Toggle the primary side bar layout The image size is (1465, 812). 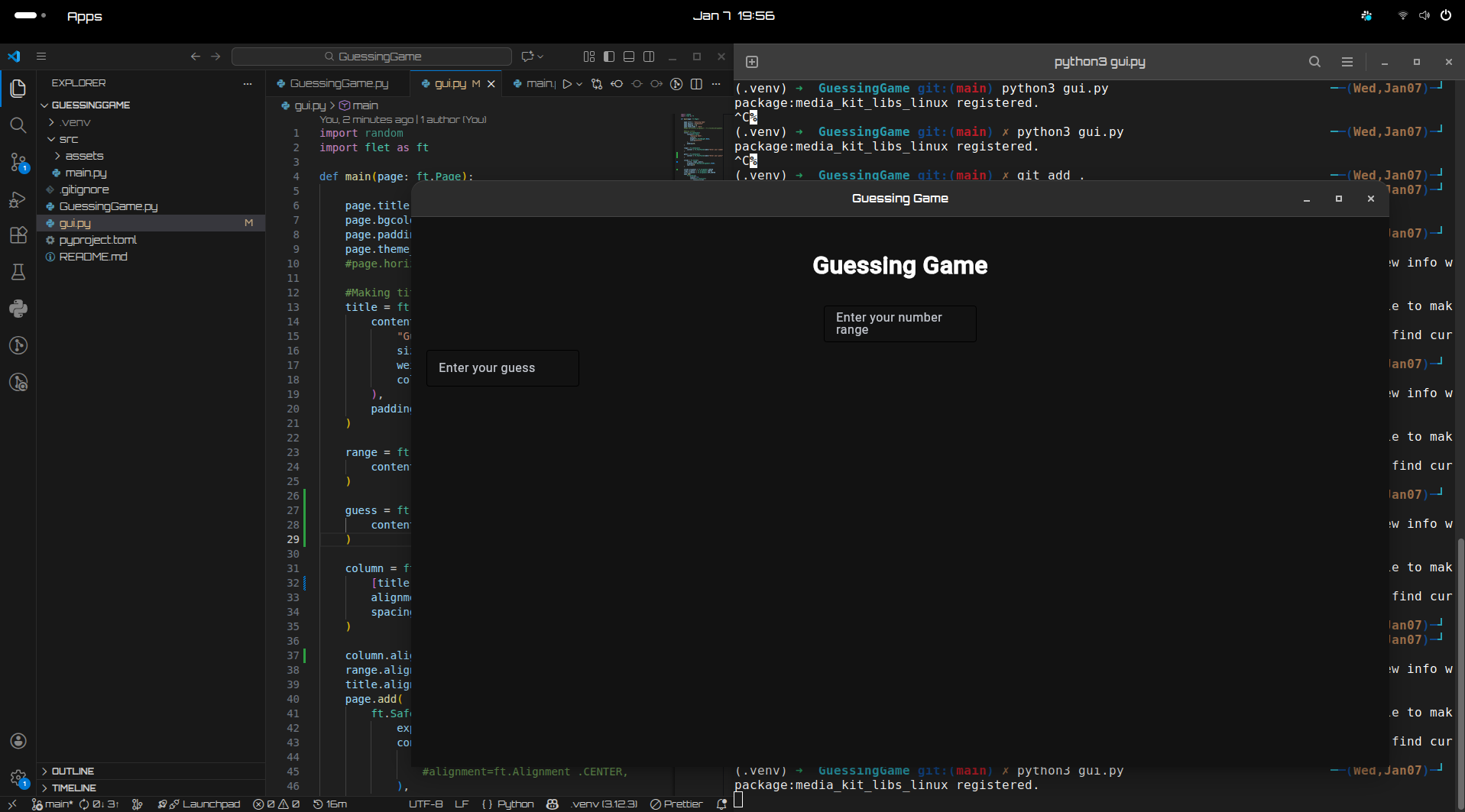point(609,57)
